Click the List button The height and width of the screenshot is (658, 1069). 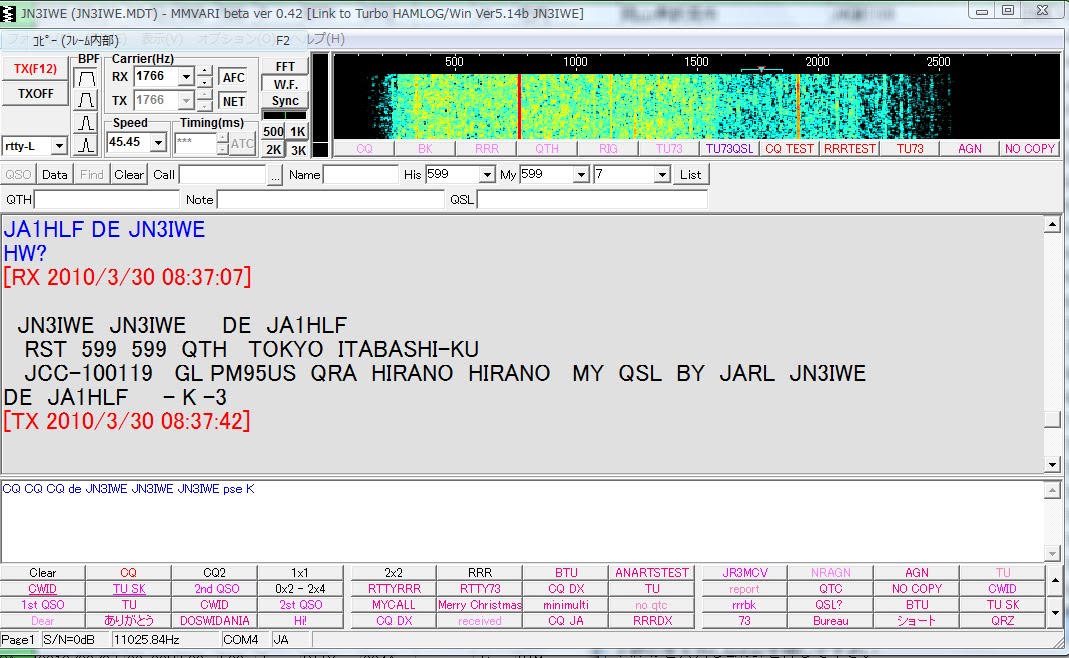tap(691, 175)
